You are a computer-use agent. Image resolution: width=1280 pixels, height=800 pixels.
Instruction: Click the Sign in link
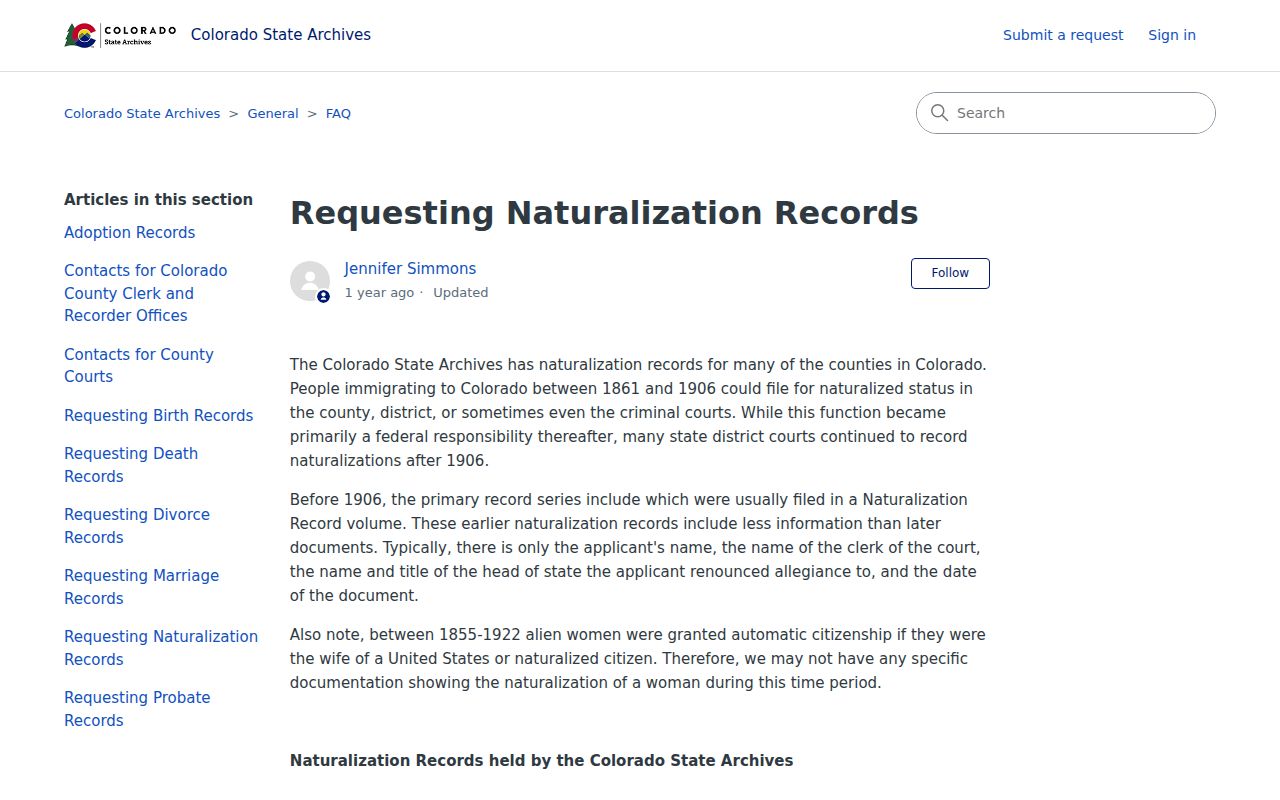click(1172, 35)
